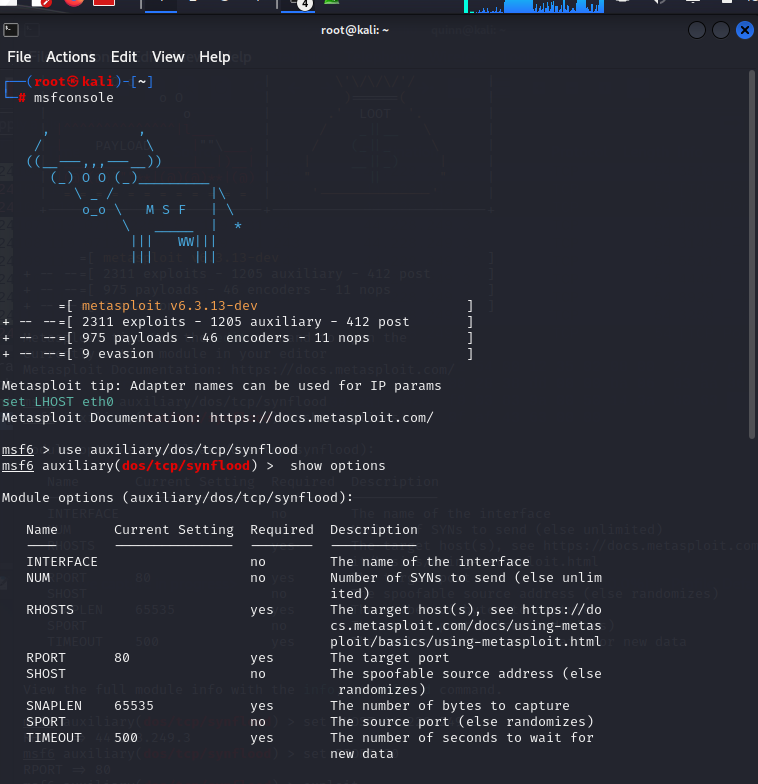Click the root@kali: ~ window title
Image resolution: width=758 pixels, height=784 pixels.
pyautogui.click(x=355, y=30)
